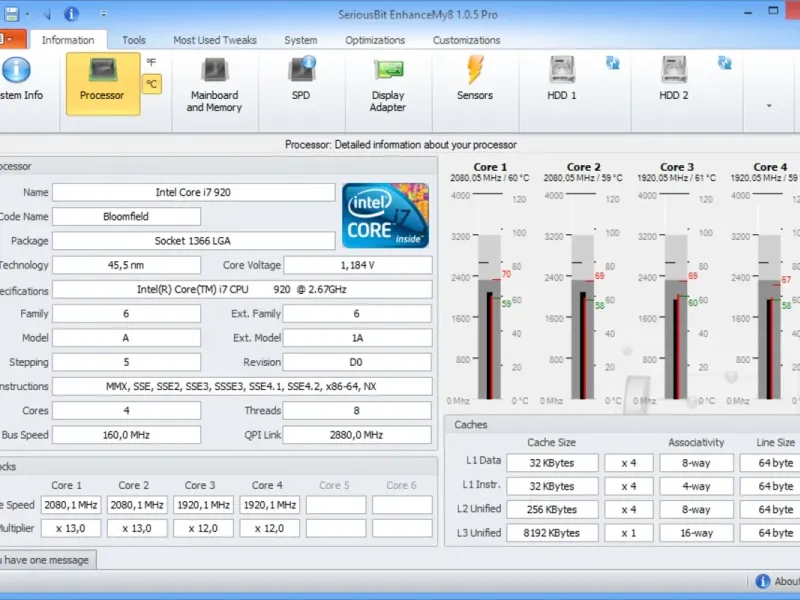Click the Instructions field with MMX, SSE
This screenshot has height=600, width=800.
[242, 386]
